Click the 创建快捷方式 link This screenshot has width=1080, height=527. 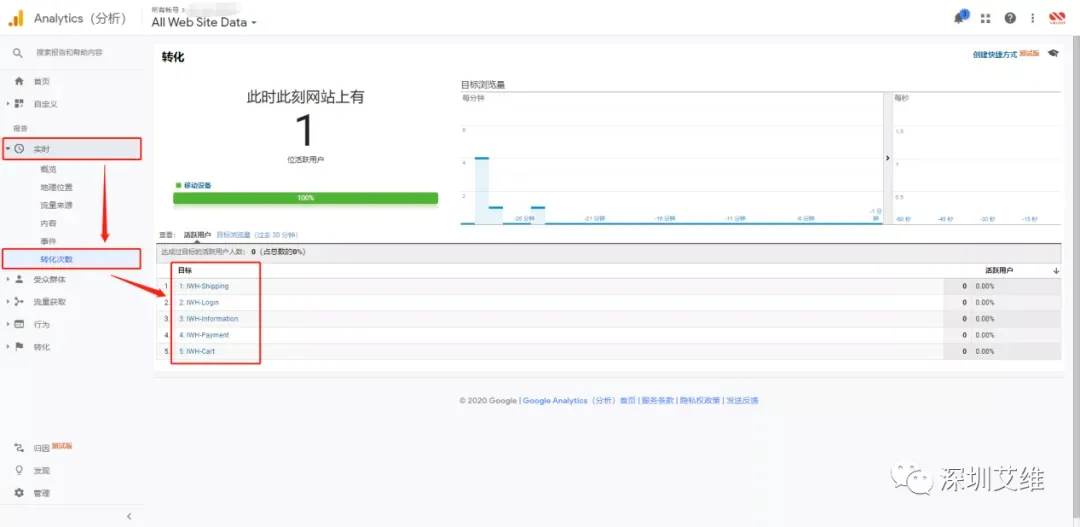tap(995, 54)
